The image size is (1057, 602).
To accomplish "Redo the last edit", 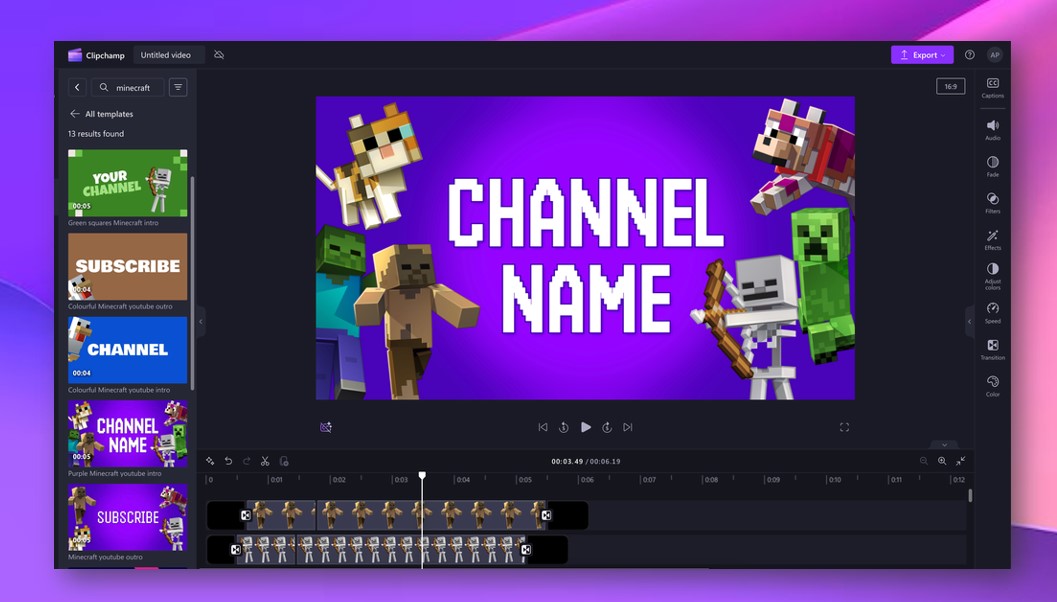I will (247, 461).
